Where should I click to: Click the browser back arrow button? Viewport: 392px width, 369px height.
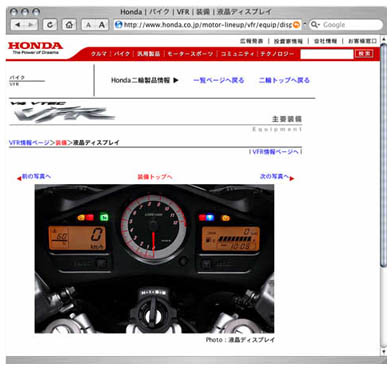point(18,25)
